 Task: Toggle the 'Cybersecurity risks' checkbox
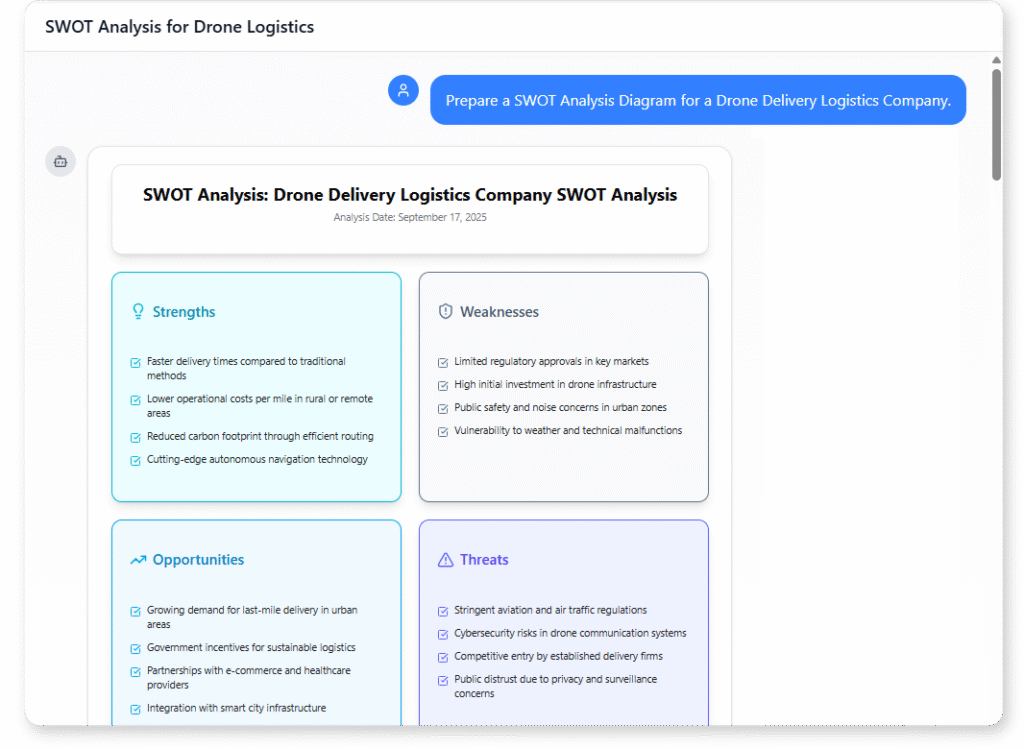pos(443,633)
